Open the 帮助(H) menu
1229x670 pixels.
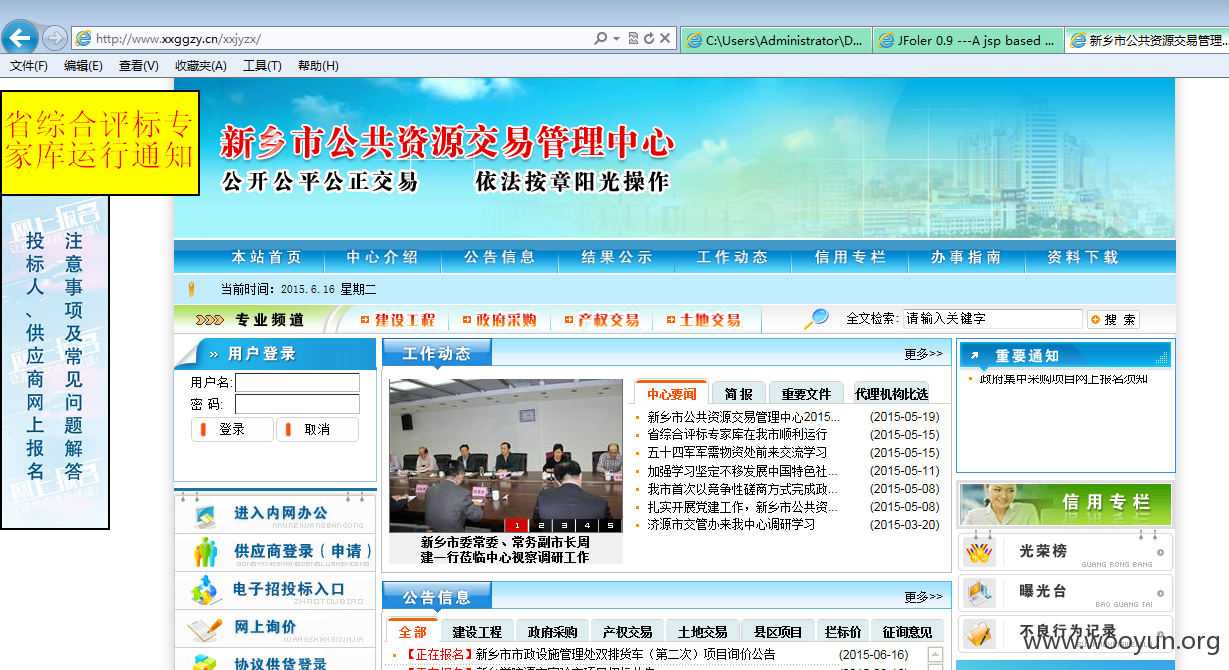pyautogui.click(x=318, y=66)
